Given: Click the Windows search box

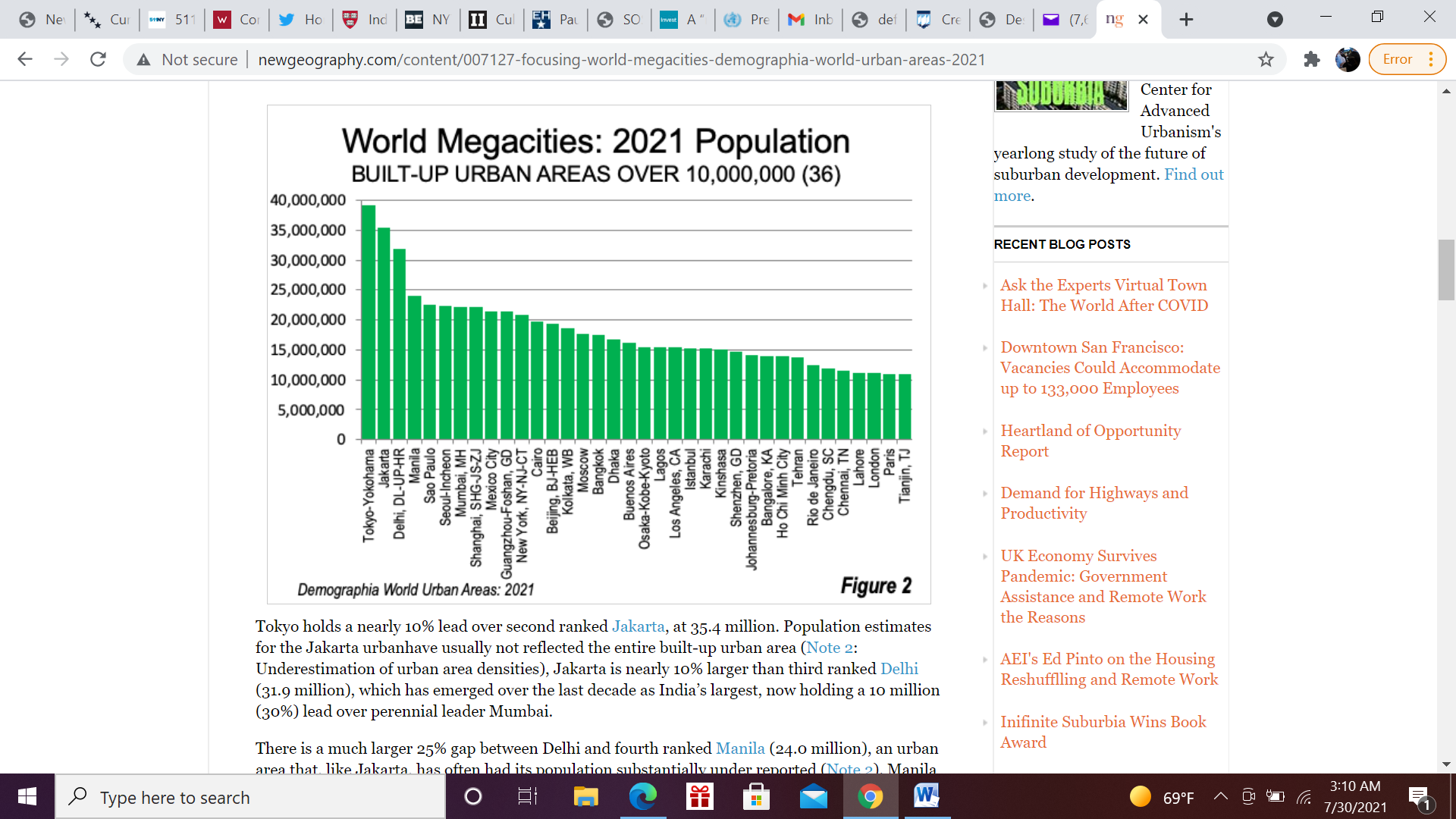Looking at the screenshot, I should point(250,797).
